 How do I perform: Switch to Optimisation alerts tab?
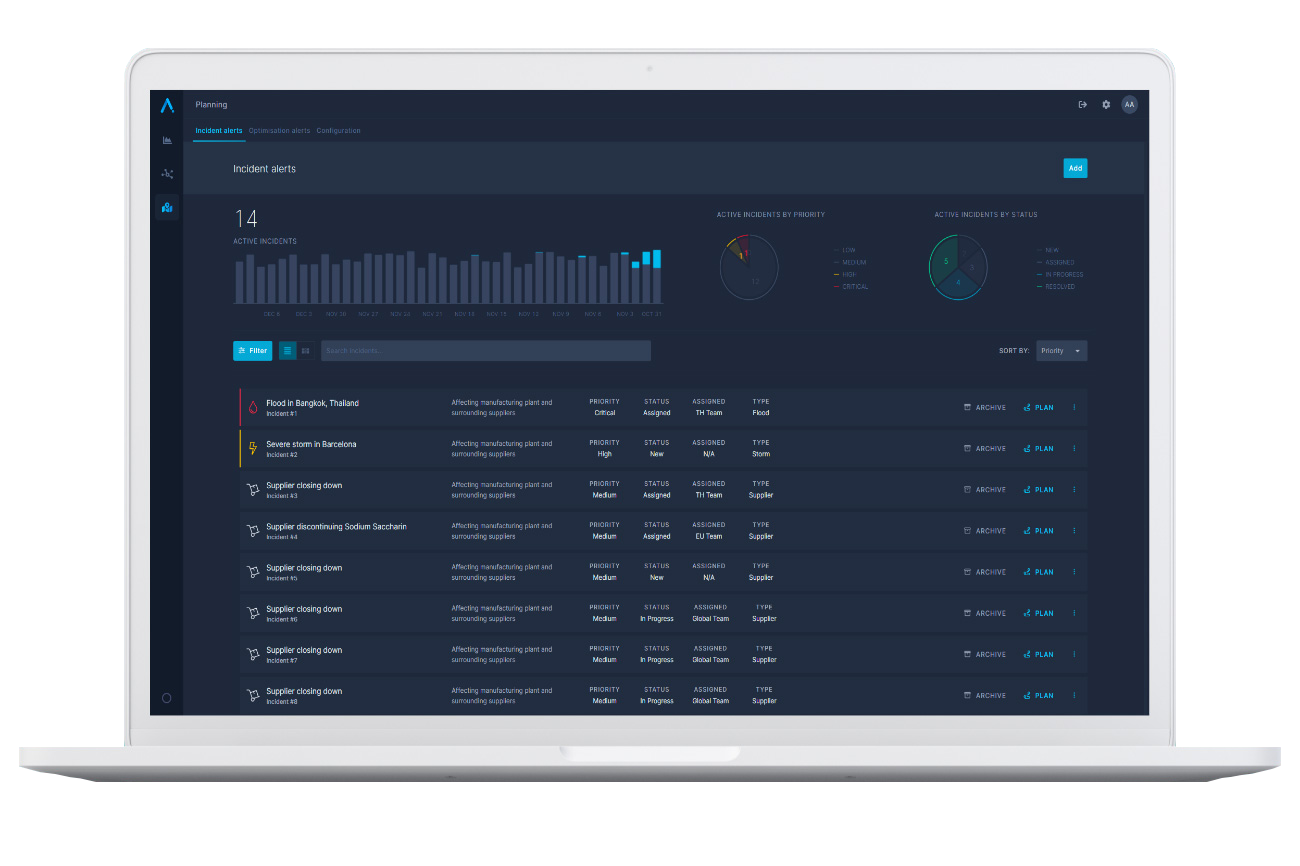(279, 131)
